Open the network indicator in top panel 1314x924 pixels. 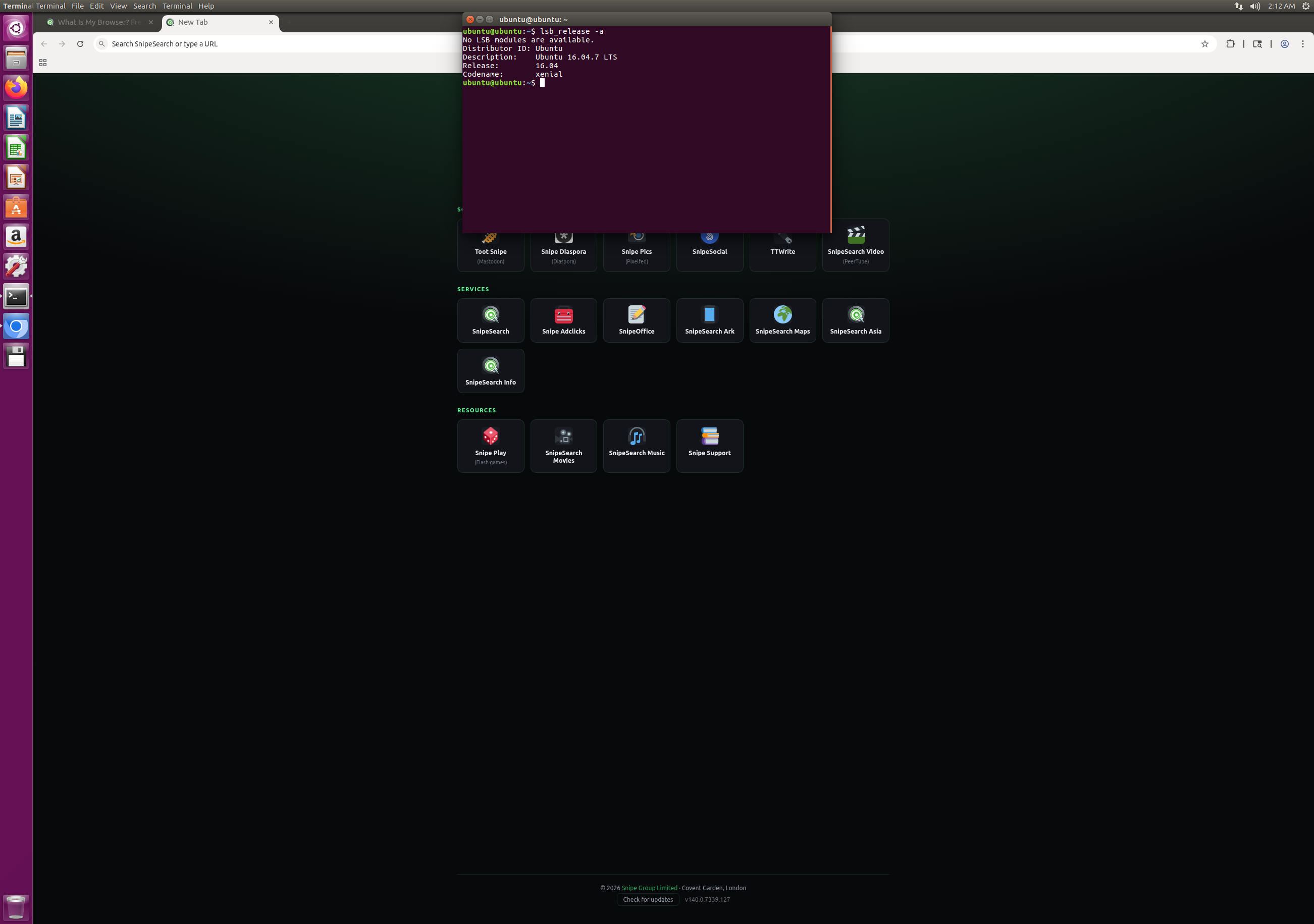(1238, 6)
